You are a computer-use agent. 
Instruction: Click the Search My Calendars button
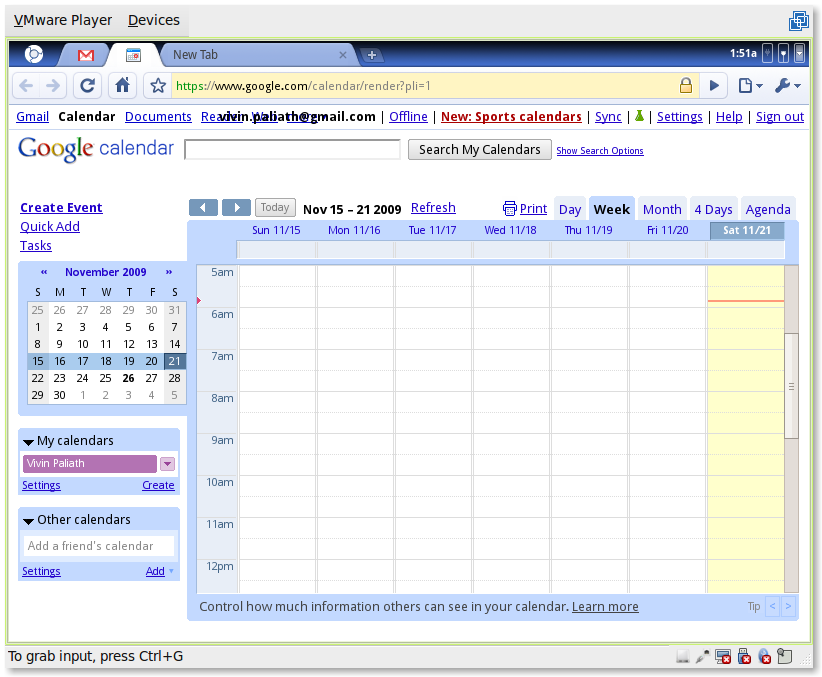coord(480,150)
